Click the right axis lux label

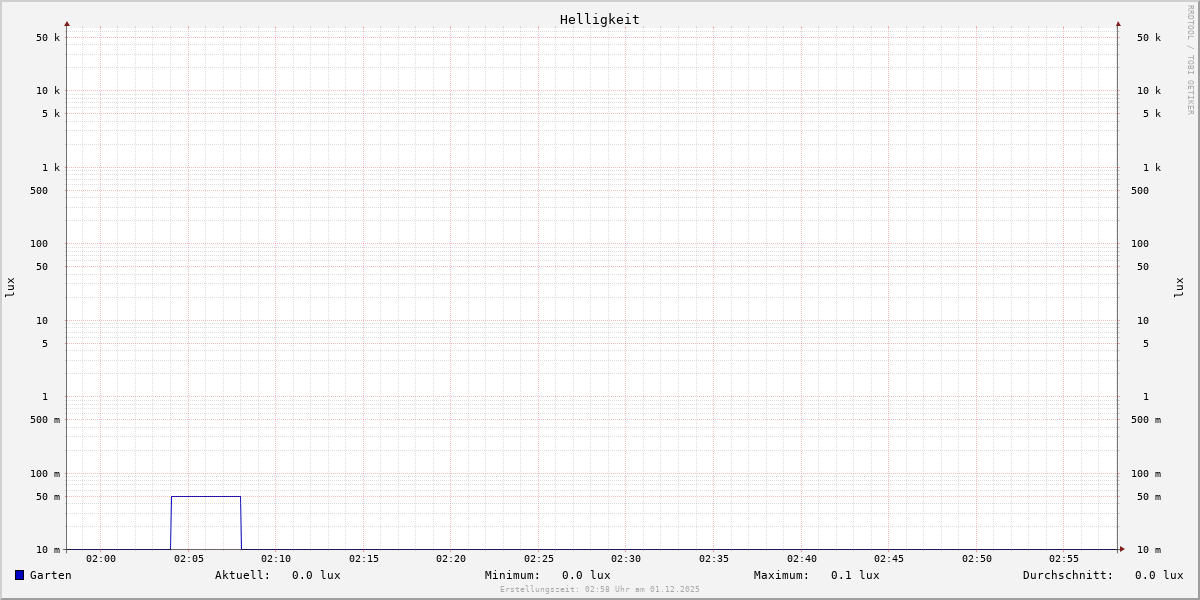(x=1179, y=287)
